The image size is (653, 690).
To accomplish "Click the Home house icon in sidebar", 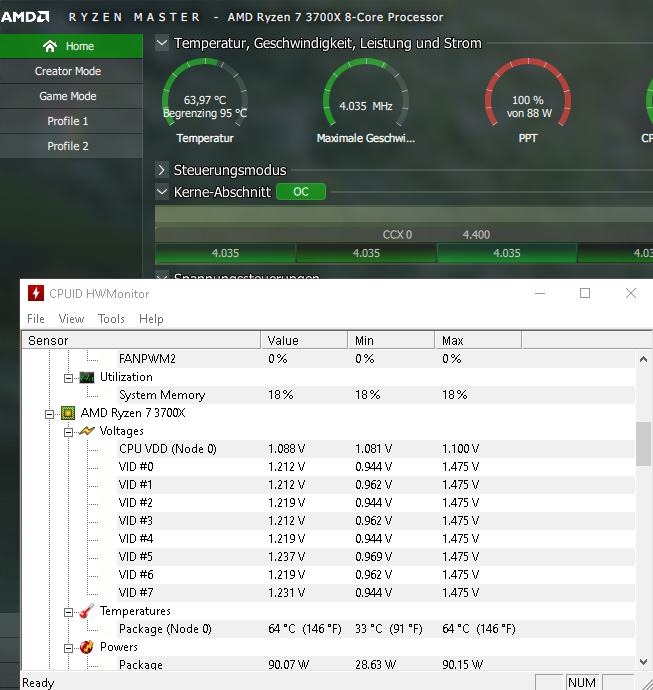I will pos(50,46).
